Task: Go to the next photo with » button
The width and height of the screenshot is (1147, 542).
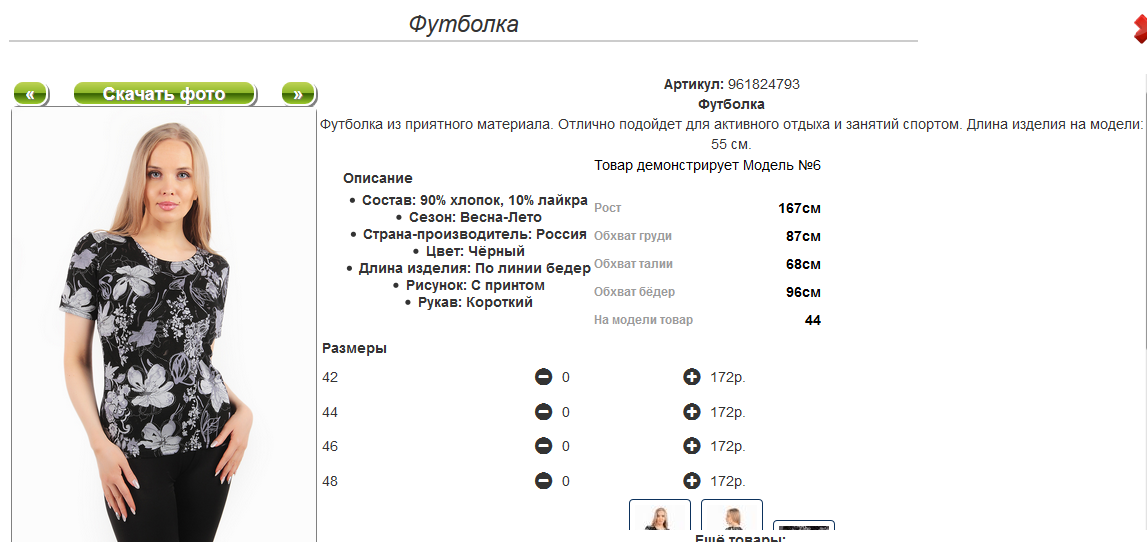Action: pyautogui.click(x=298, y=94)
